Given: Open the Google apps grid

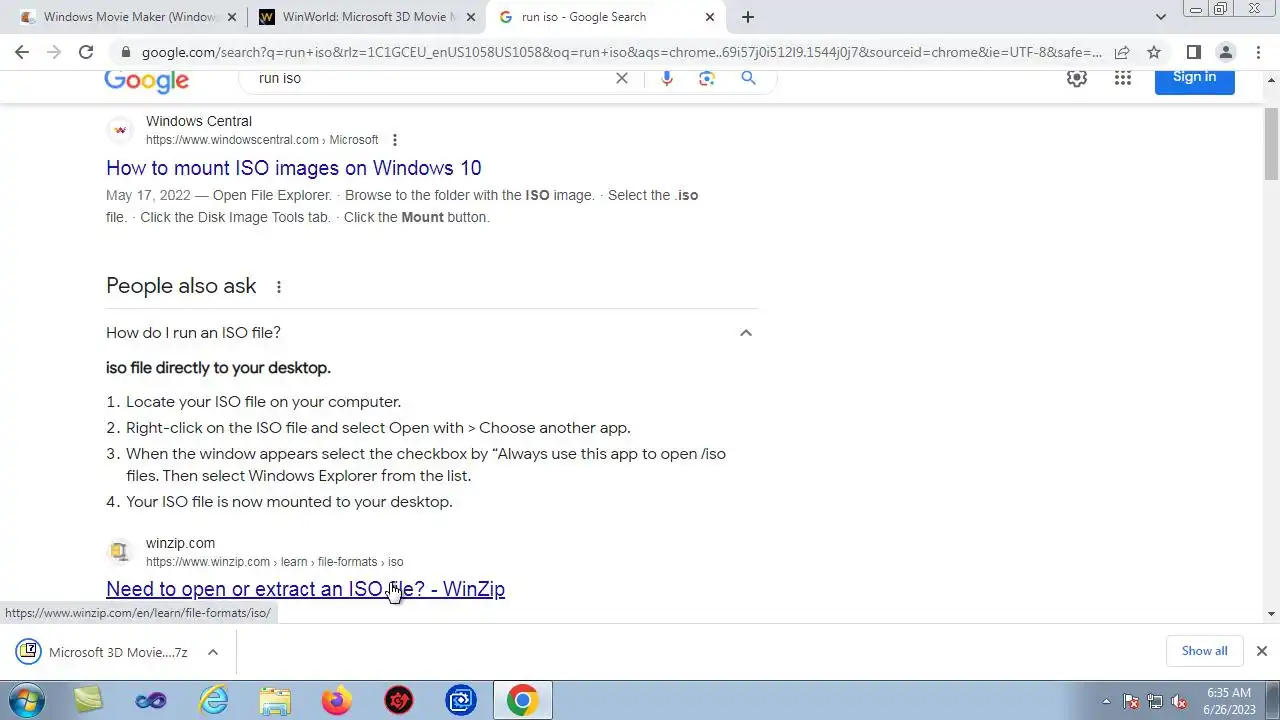Looking at the screenshot, I should pyautogui.click(x=1123, y=78).
